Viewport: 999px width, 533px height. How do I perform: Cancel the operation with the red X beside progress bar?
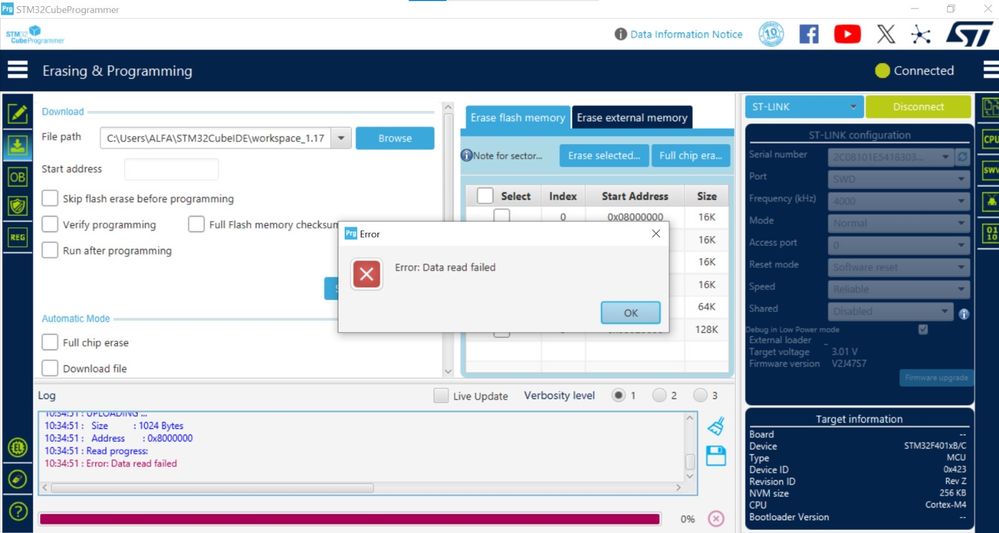pyautogui.click(x=716, y=519)
